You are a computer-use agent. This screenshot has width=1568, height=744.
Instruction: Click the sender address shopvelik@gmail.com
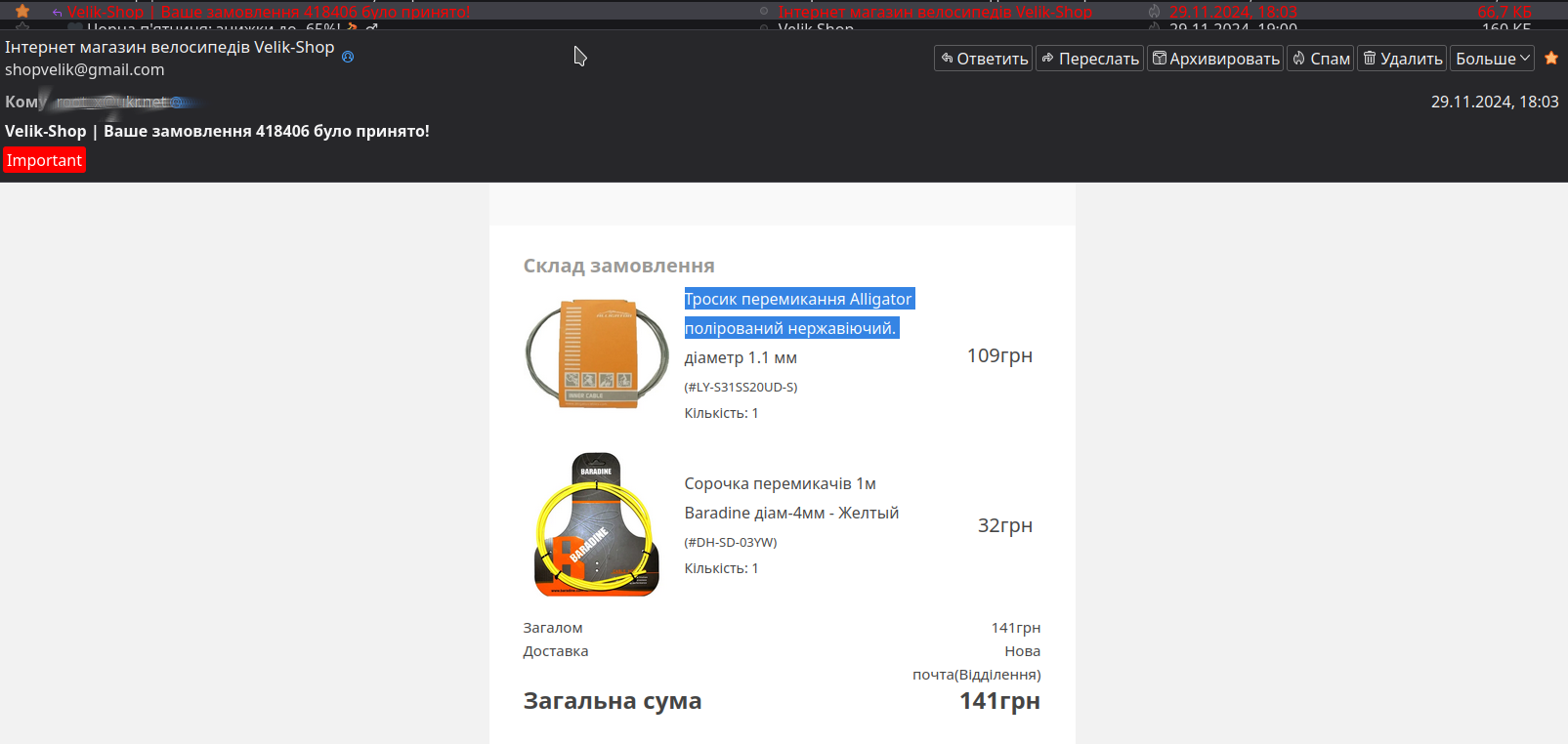pyautogui.click(x=85, y=70)
